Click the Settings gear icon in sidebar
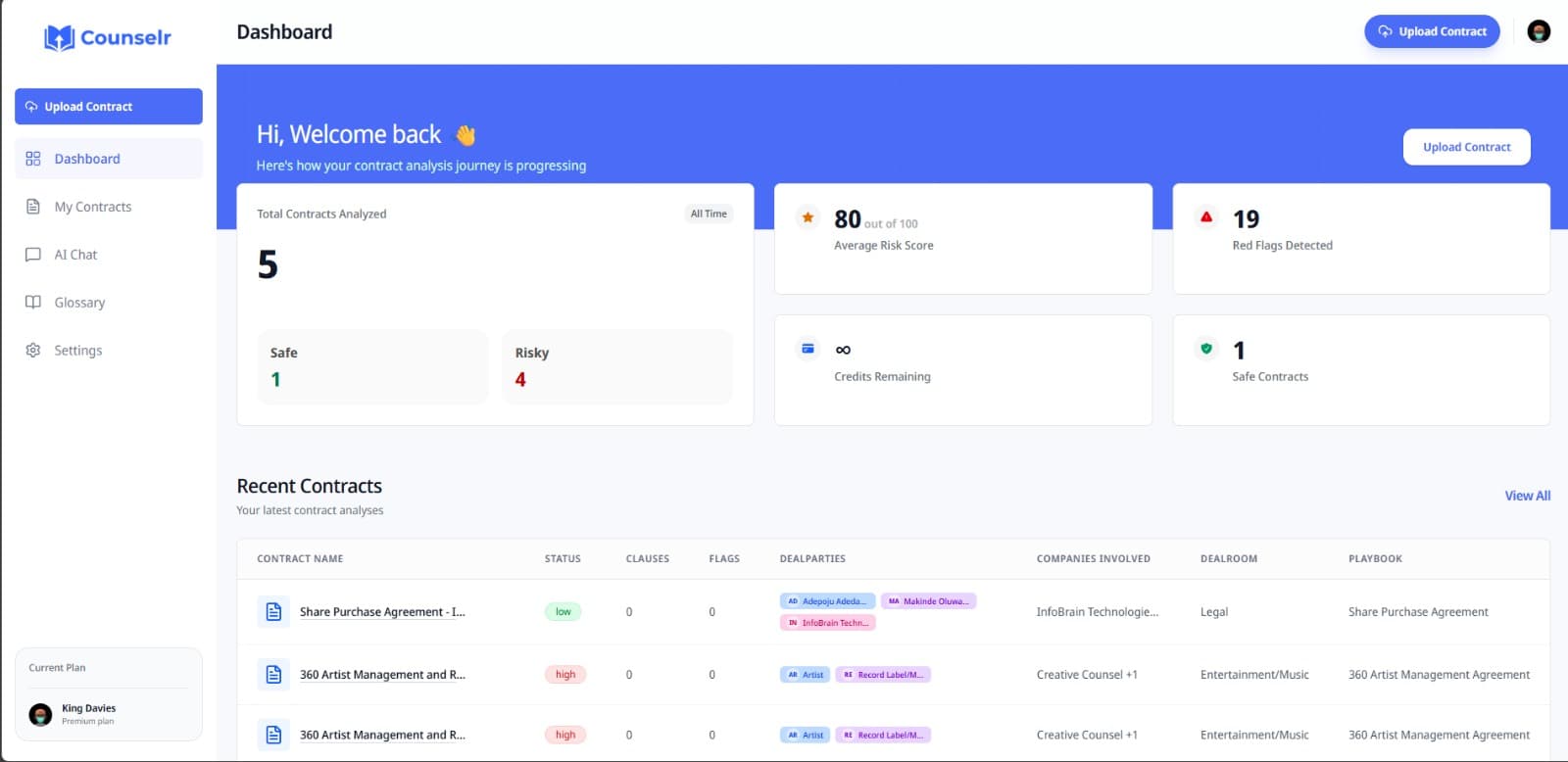This screenshot has width=1568, height=762. (x=33, y=351)
